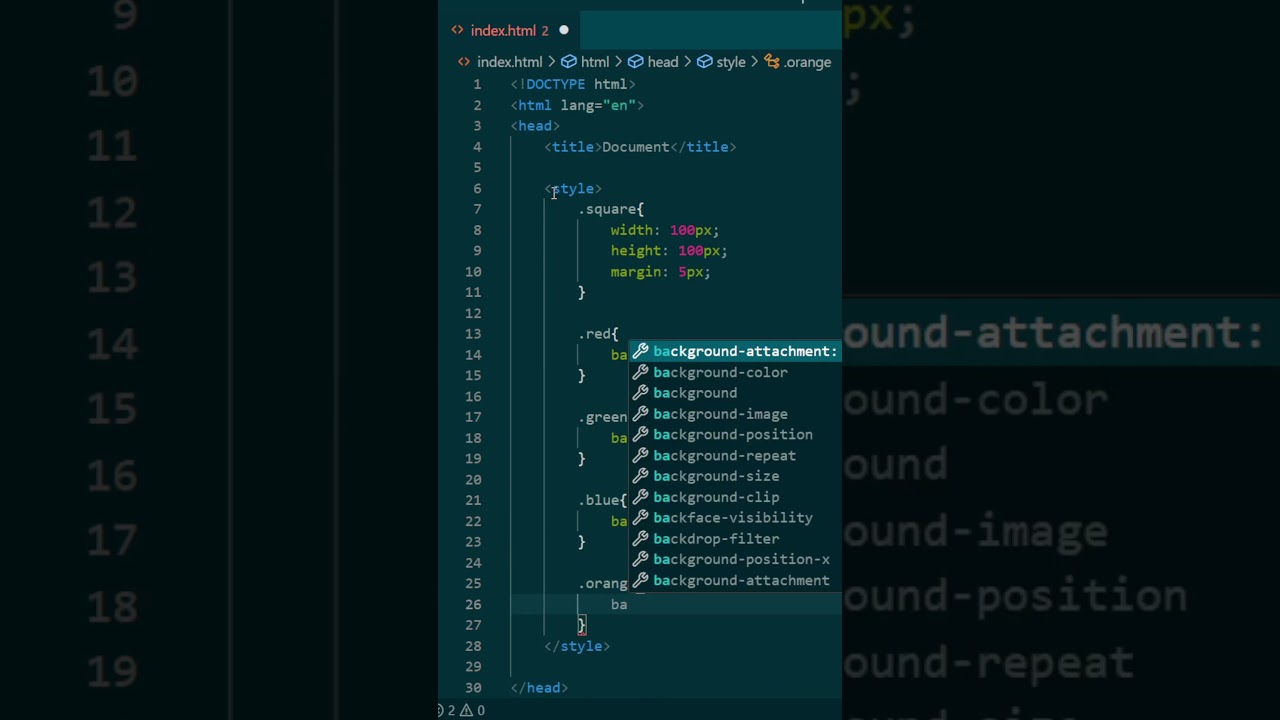Image resolution: width=1280 pixels, height=720 pixels.
Task: Click the cube icon beside breadcrumb head
Action: pyautogui.click(x=635, y=62)
